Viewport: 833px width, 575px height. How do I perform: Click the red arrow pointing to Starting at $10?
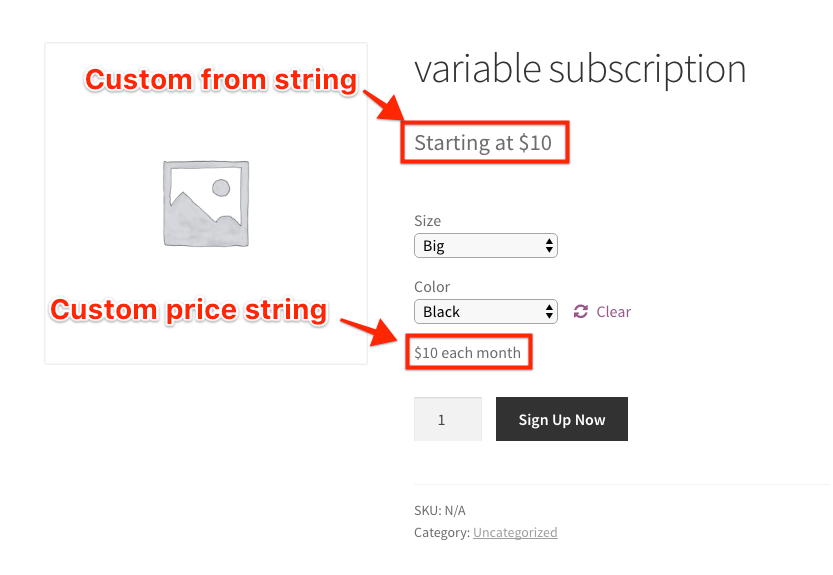click(x=384, y=105)
